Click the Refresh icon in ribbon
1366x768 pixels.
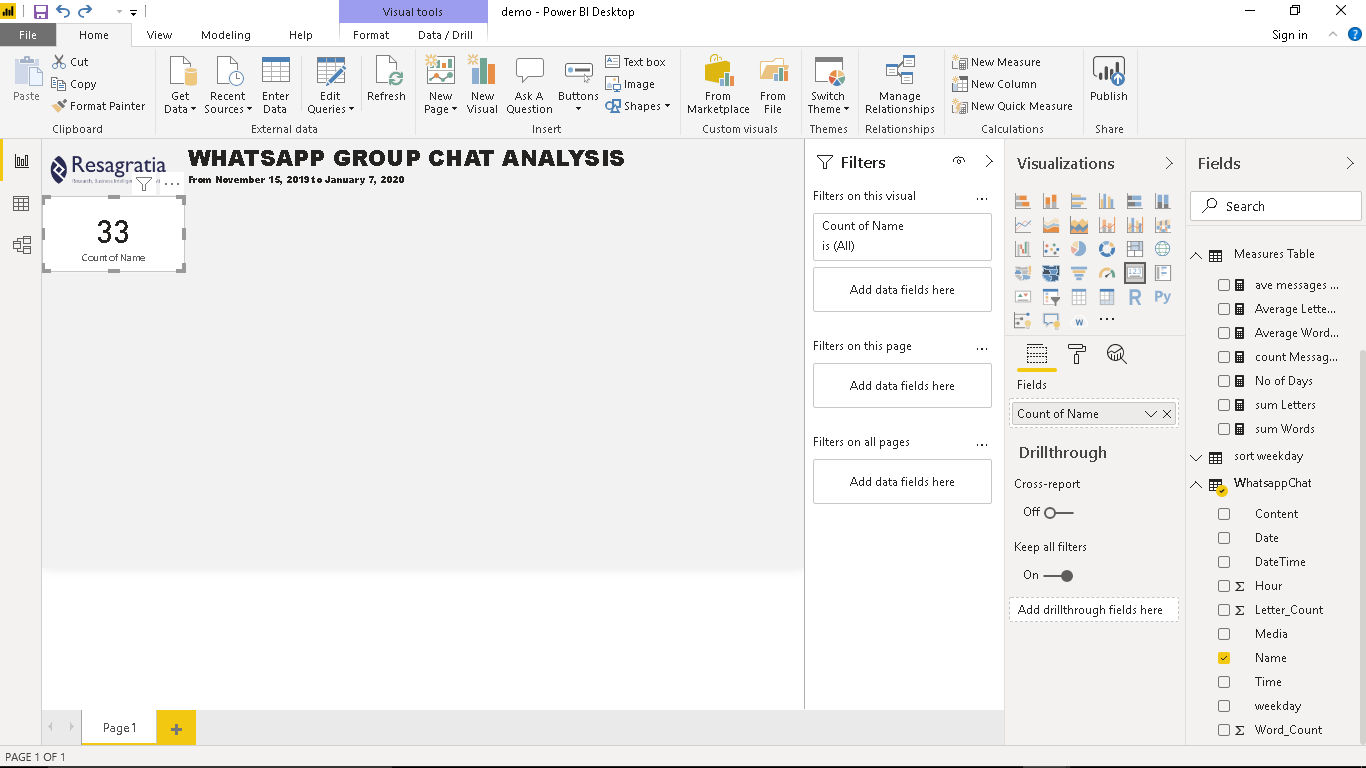386,79
